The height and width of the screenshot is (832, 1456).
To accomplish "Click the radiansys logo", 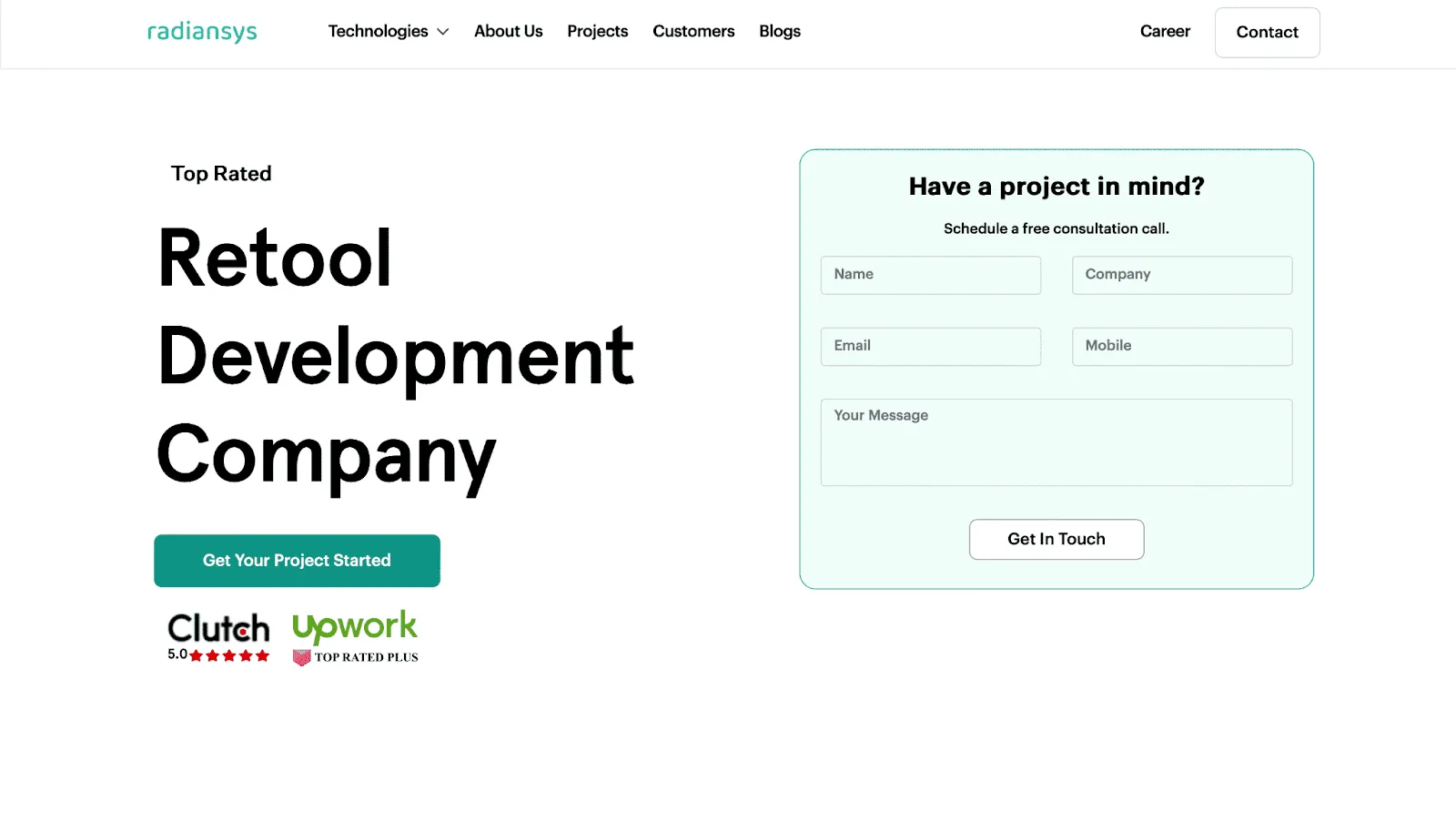I will [202, 32].
